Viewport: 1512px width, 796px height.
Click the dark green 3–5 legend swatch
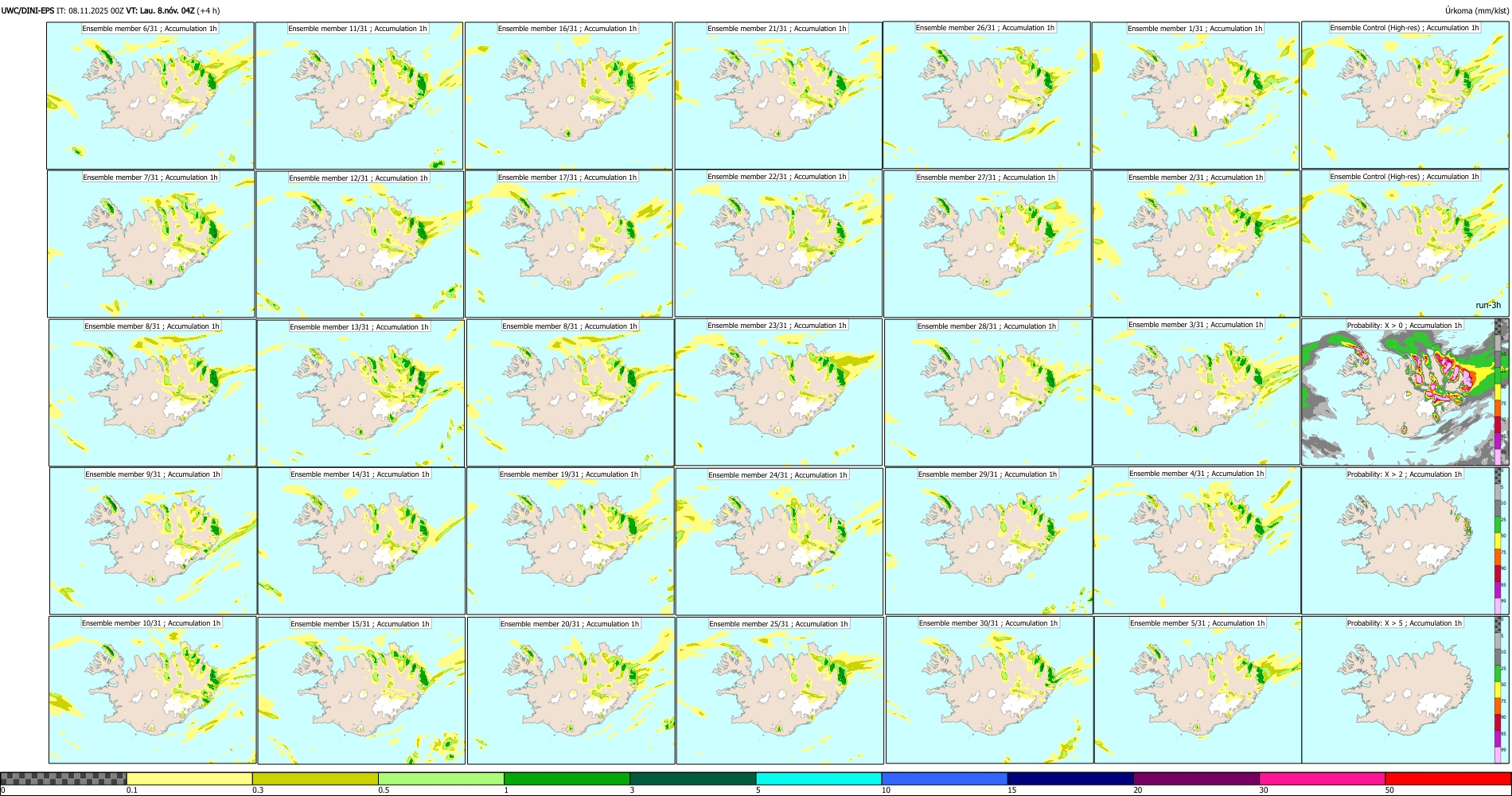point(692,778)
